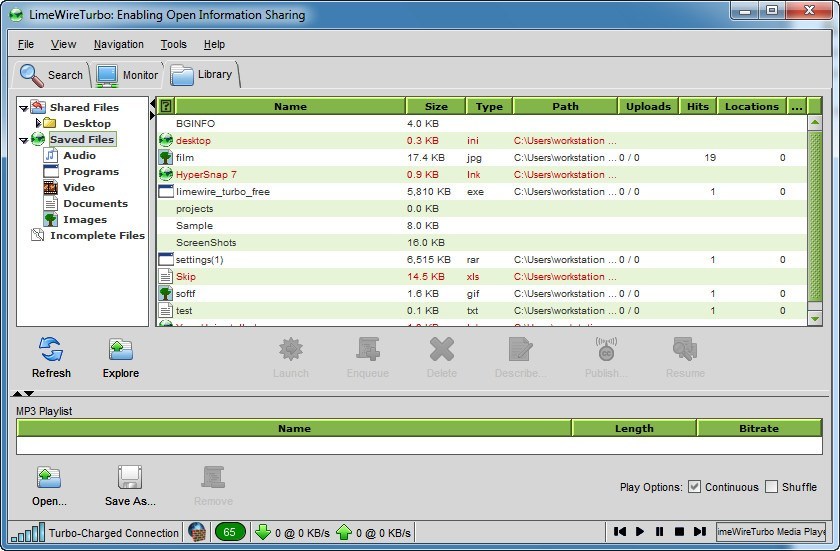Click the Save As floppy disk icon
This screenshot has height=551, width=840.
coord(130,478)
